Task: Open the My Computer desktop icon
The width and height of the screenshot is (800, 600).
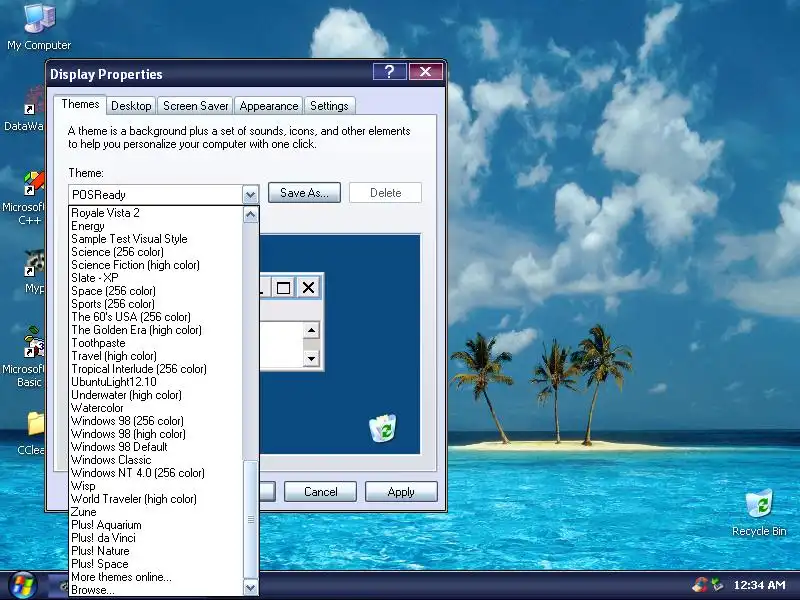Action: pos(39,26)
